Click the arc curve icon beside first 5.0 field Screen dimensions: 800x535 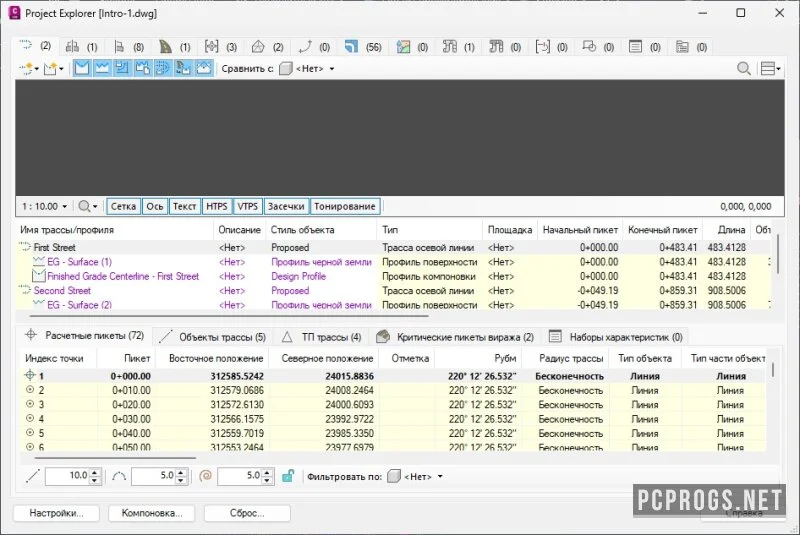(119, 476)
